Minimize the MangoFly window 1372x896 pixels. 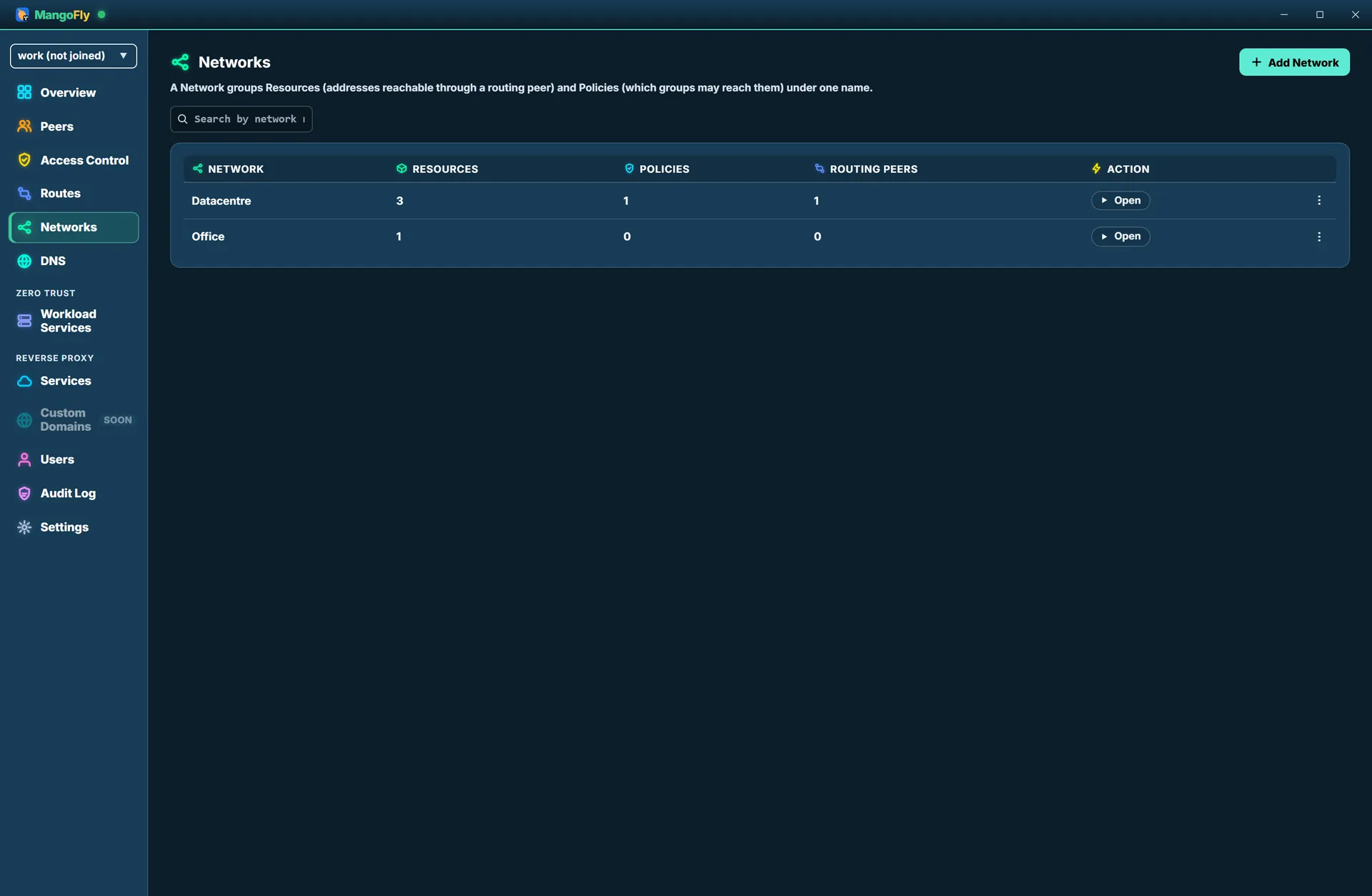pyautogui.click(x=1284, y=14)
